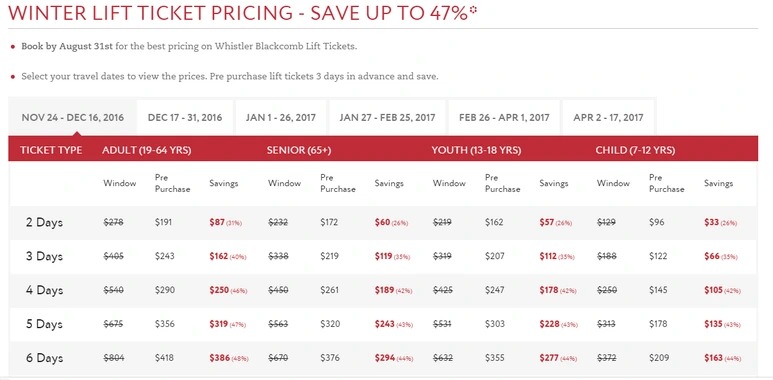Viewport: 773px width, 380px height.
Task: Select the 2 Days ticket row label
Action: [x=44, y=223]
